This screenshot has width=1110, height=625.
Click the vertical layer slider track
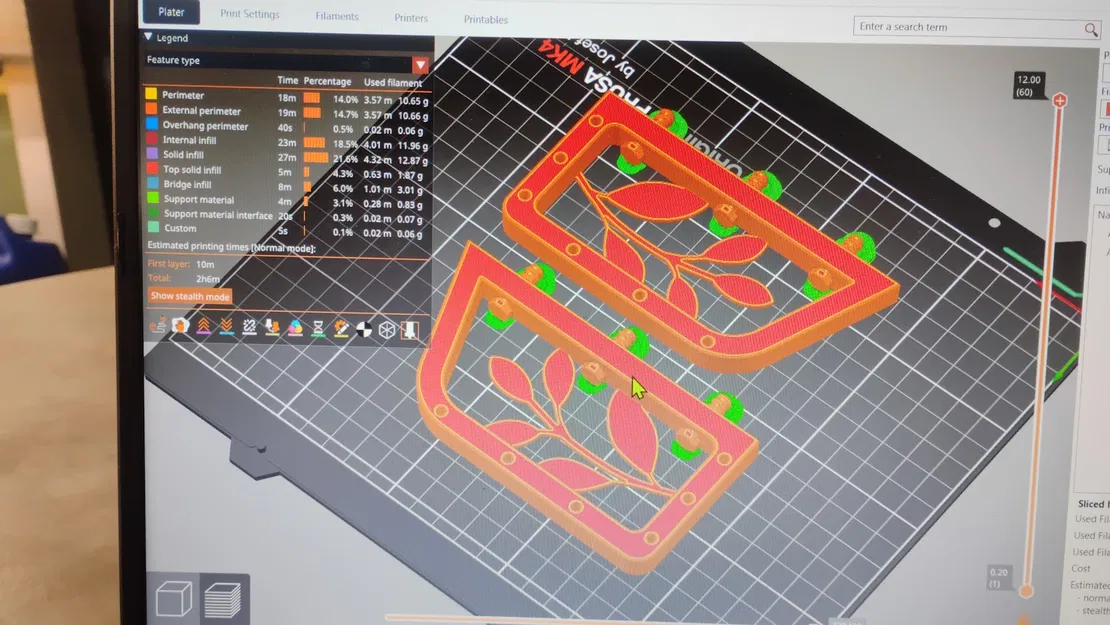[x=1043, y=347]
